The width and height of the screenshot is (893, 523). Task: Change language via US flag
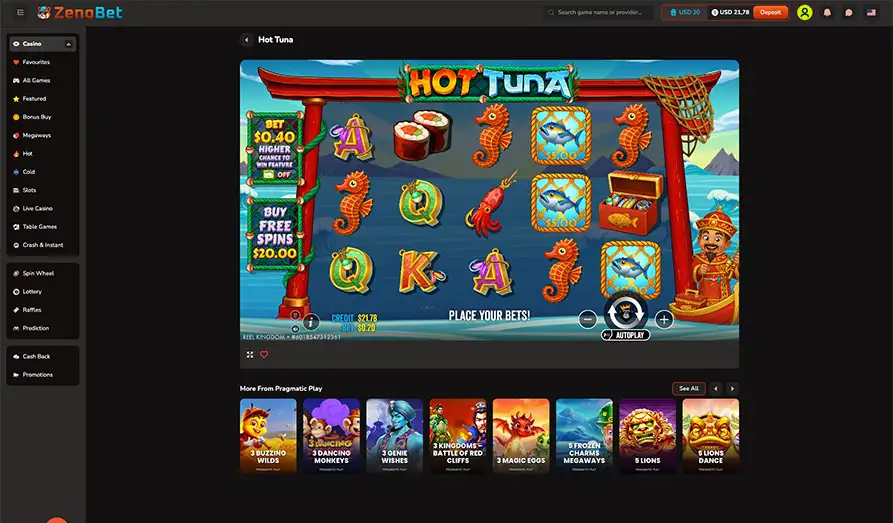point(871,13)
